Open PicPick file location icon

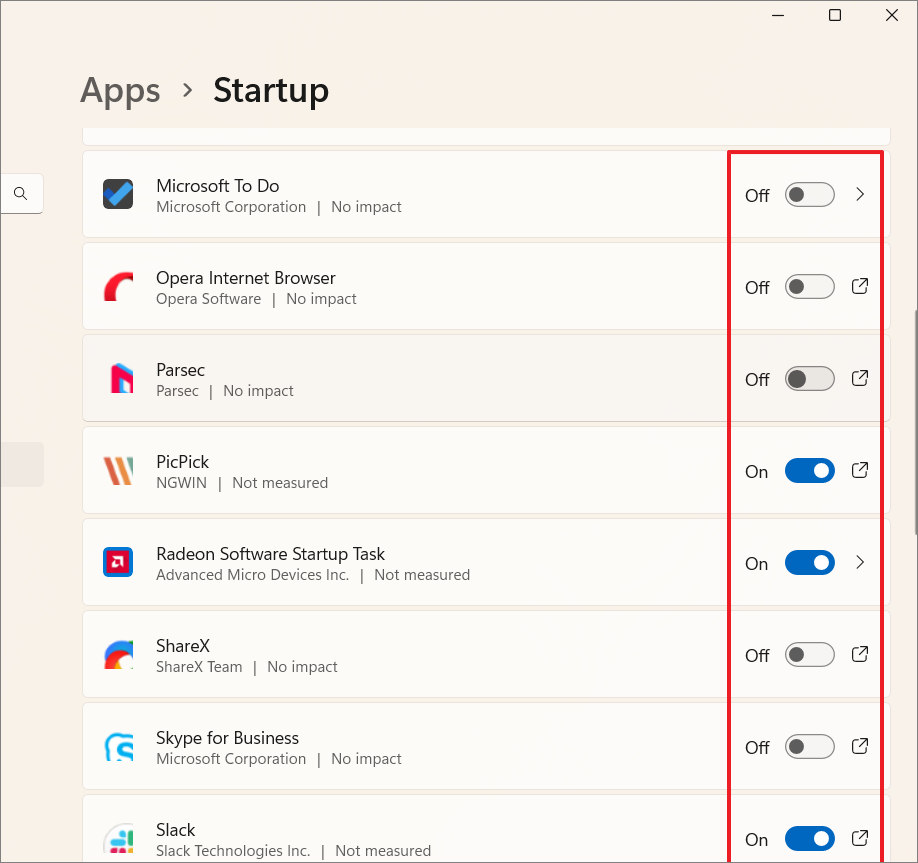click(859, 470)
